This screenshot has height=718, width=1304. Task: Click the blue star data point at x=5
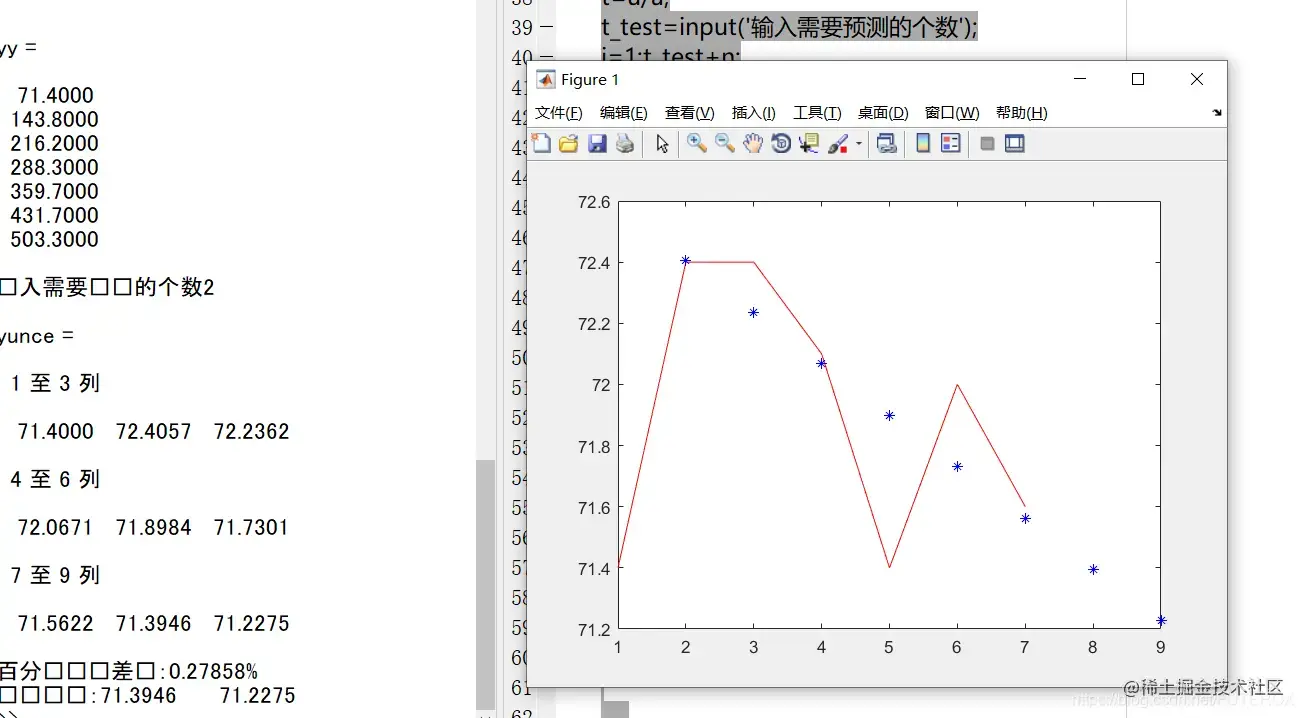point(889,416)
